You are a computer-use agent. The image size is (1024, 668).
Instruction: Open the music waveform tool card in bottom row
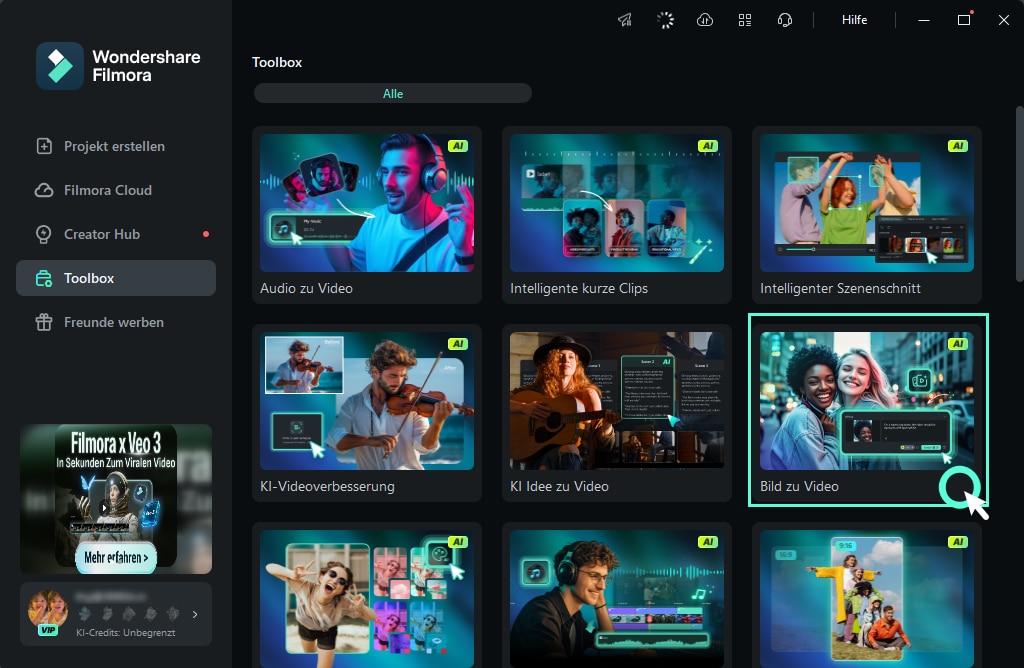point(616,597)
